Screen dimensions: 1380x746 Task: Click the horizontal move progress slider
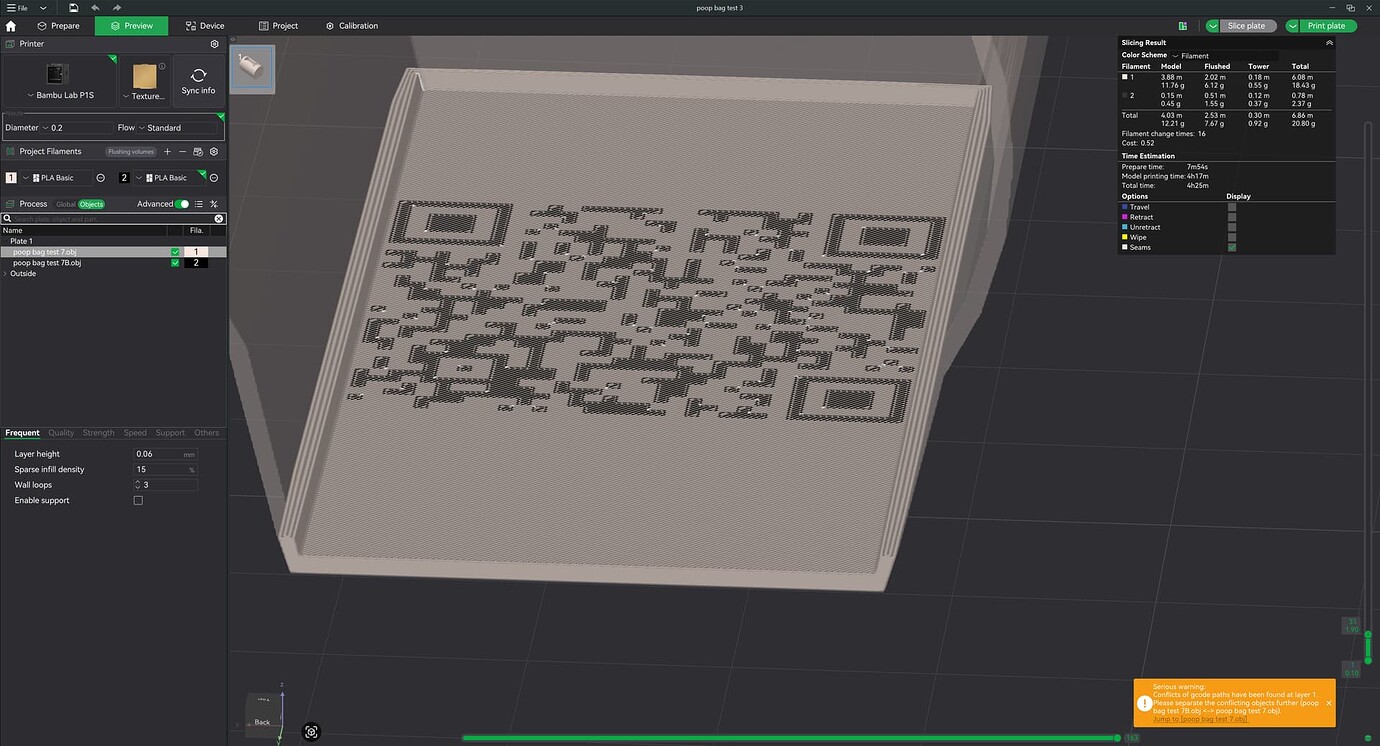click(790, 738)
